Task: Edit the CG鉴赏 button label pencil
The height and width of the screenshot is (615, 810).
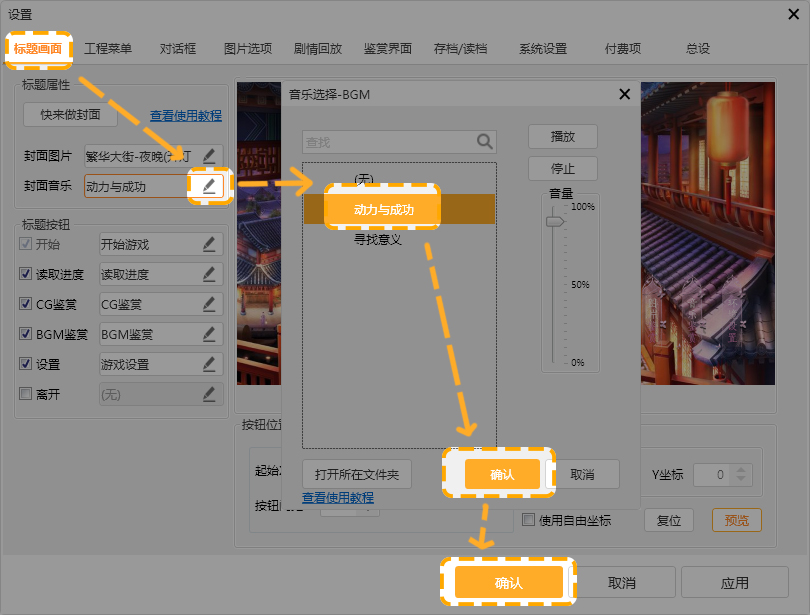Action: point(209,304)
